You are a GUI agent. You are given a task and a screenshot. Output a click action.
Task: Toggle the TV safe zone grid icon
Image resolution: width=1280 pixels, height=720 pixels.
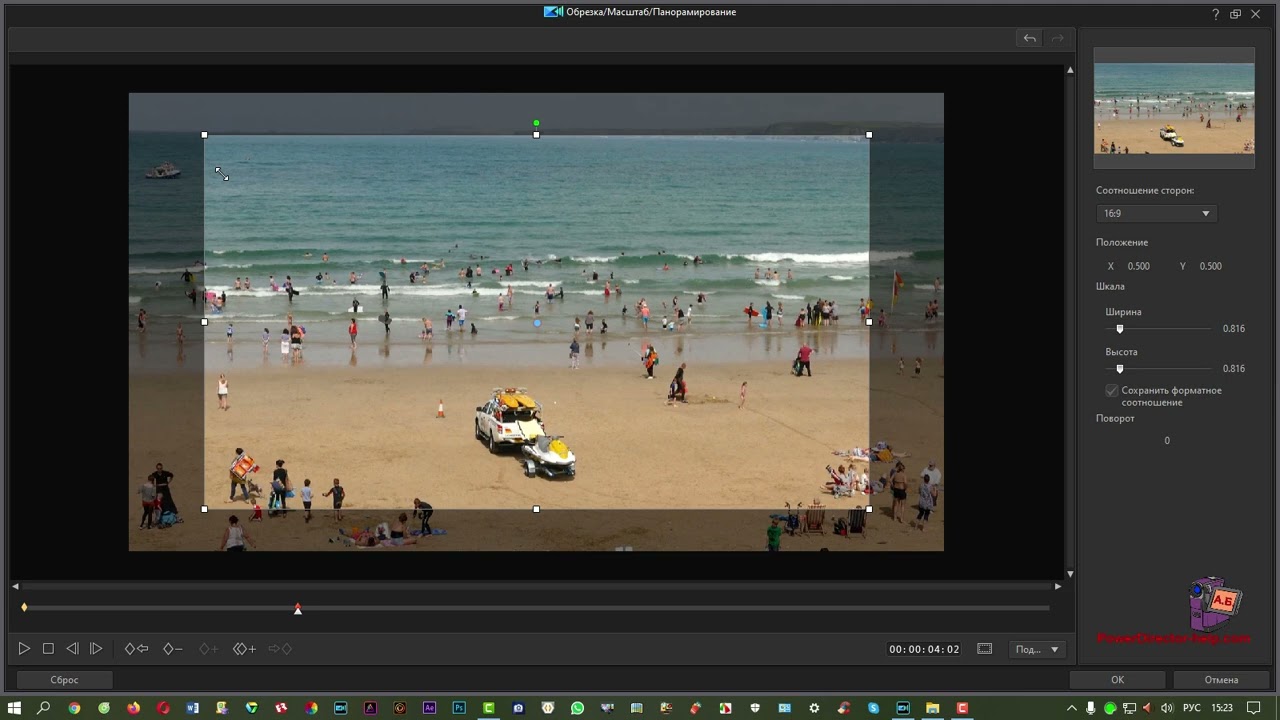click(x=985, y=649)
